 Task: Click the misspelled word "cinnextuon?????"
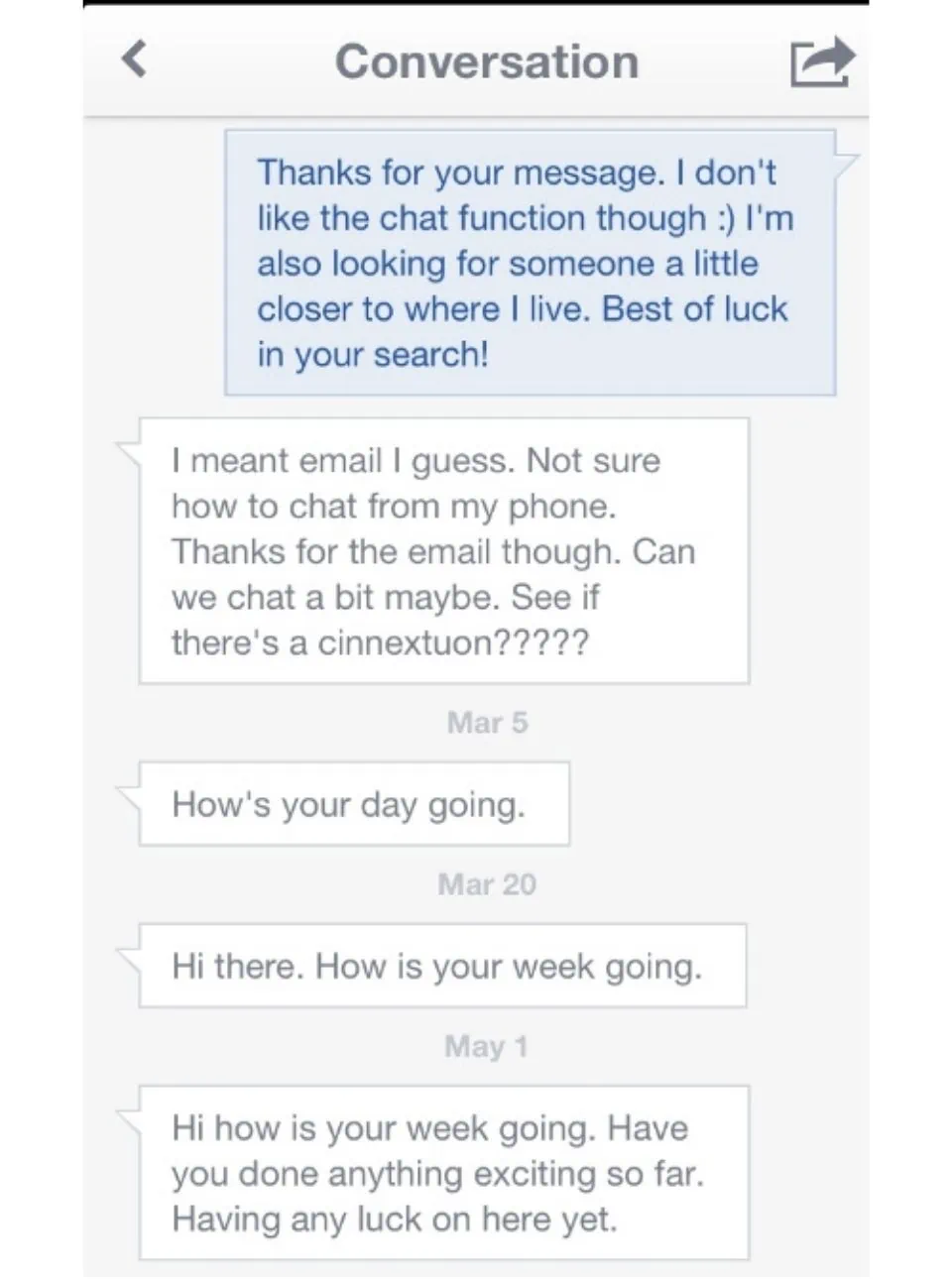coord(453,643)
